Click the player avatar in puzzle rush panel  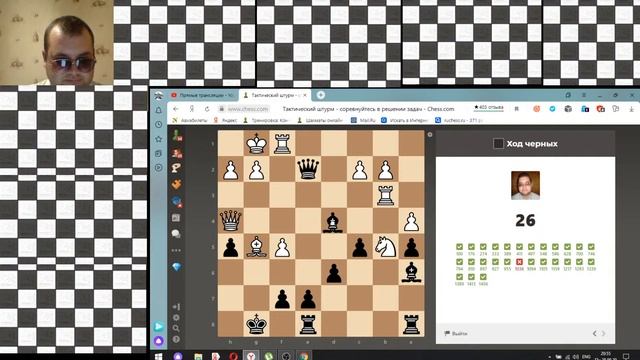pos(525,185)
